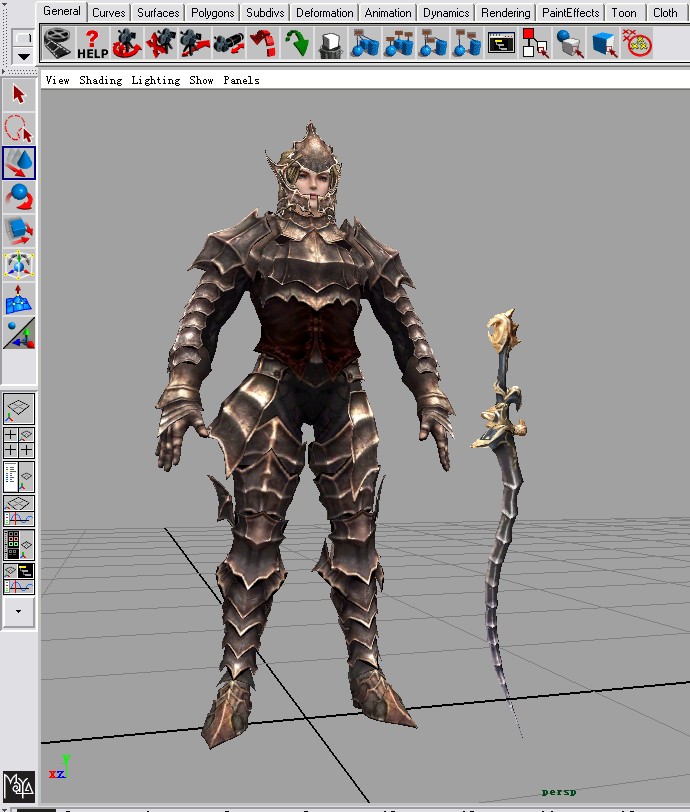Select the arrow Select tool in toolbox
Screen dimensions: 690x812
pyautogui.click(x=19, y=95)
